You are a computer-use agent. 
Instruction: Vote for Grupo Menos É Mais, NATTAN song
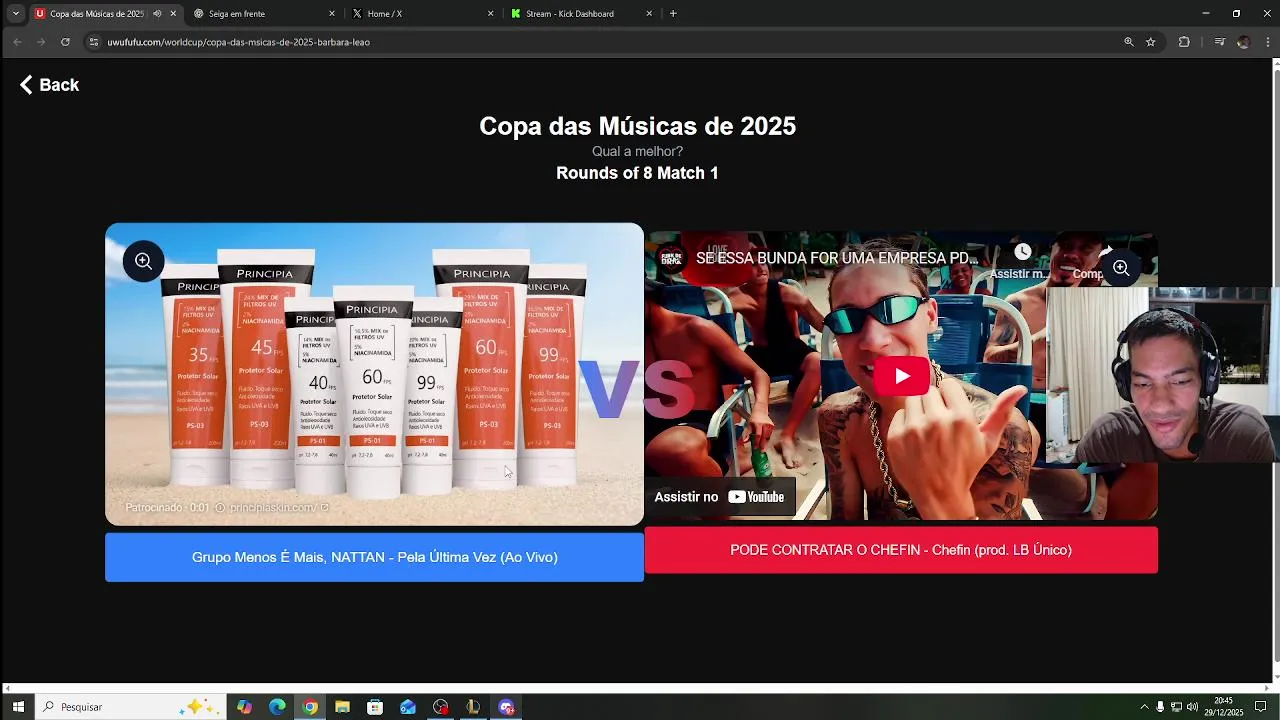coord(374,557)
